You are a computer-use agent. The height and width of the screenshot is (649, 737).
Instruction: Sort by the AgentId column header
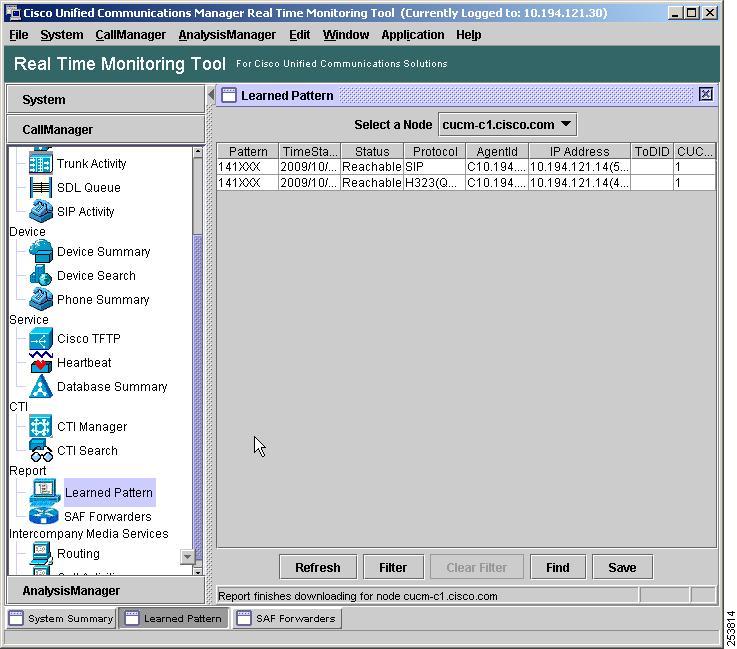coord(497,151)
